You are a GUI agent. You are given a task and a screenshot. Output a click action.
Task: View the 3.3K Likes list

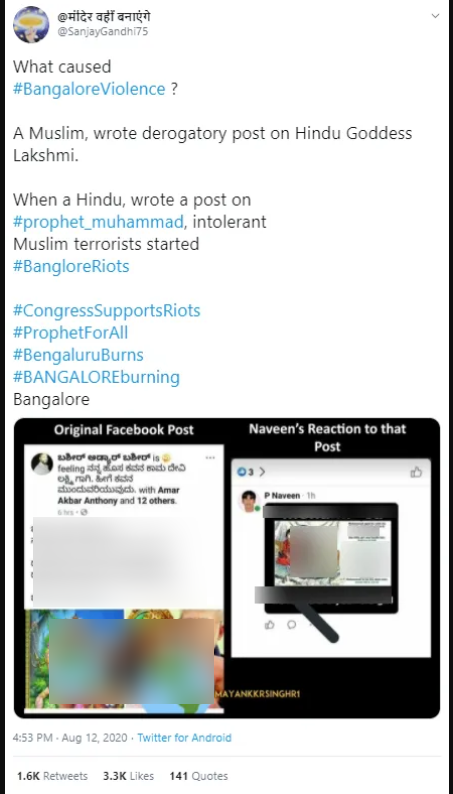pyautogui.click(x=128, y=776)
